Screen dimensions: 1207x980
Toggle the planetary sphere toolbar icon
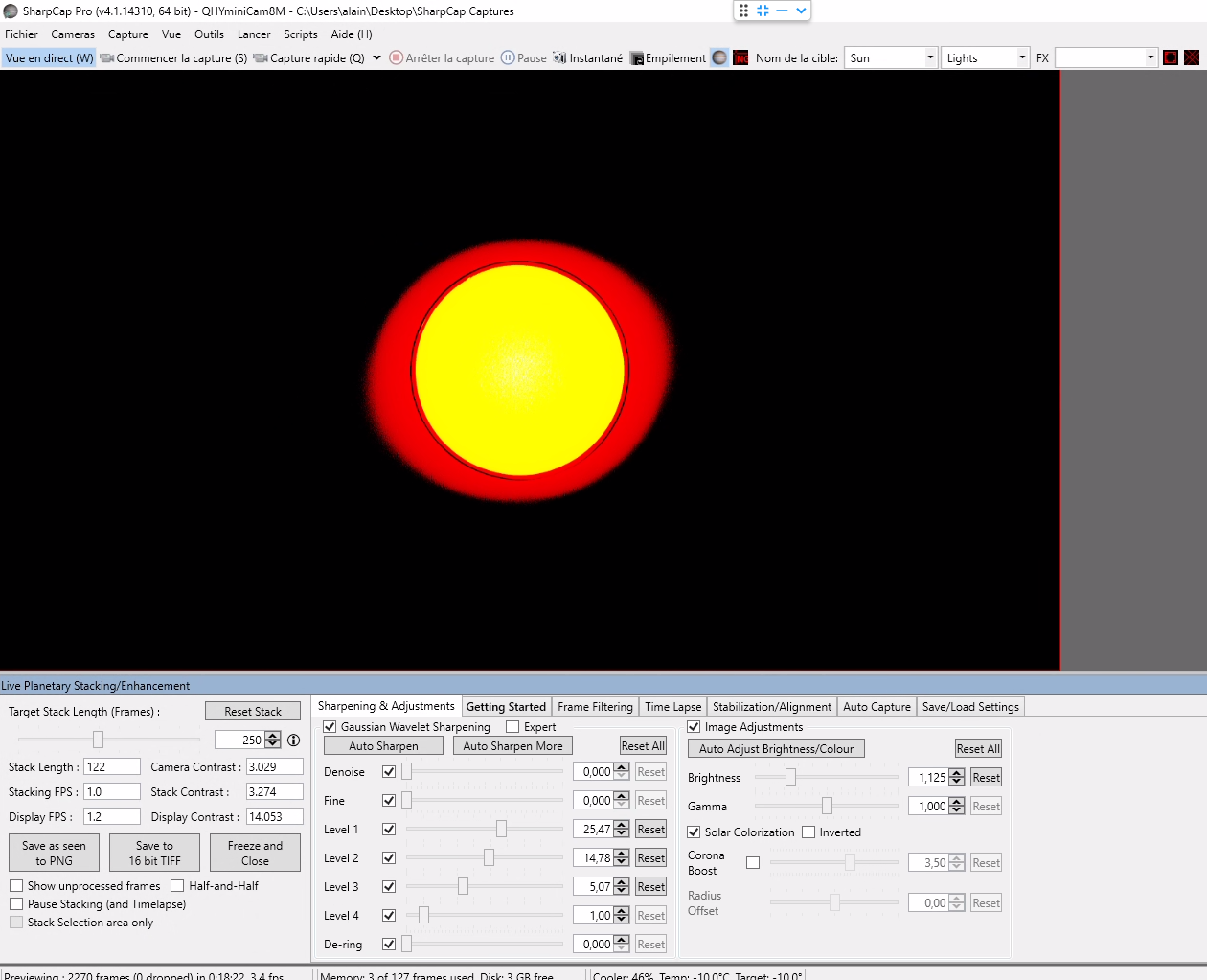719,57
